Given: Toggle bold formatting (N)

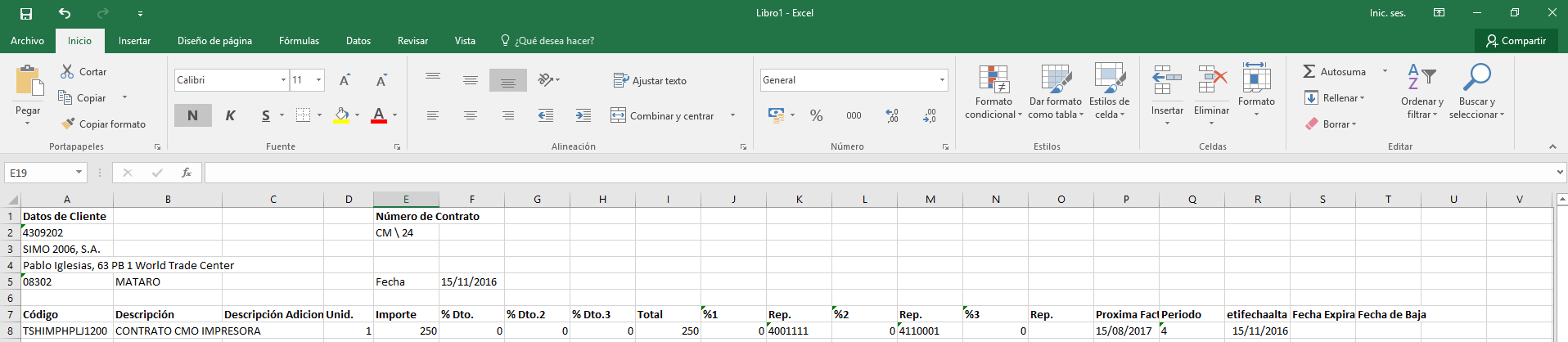Looking at the screenshot, I should coord(192,115).
